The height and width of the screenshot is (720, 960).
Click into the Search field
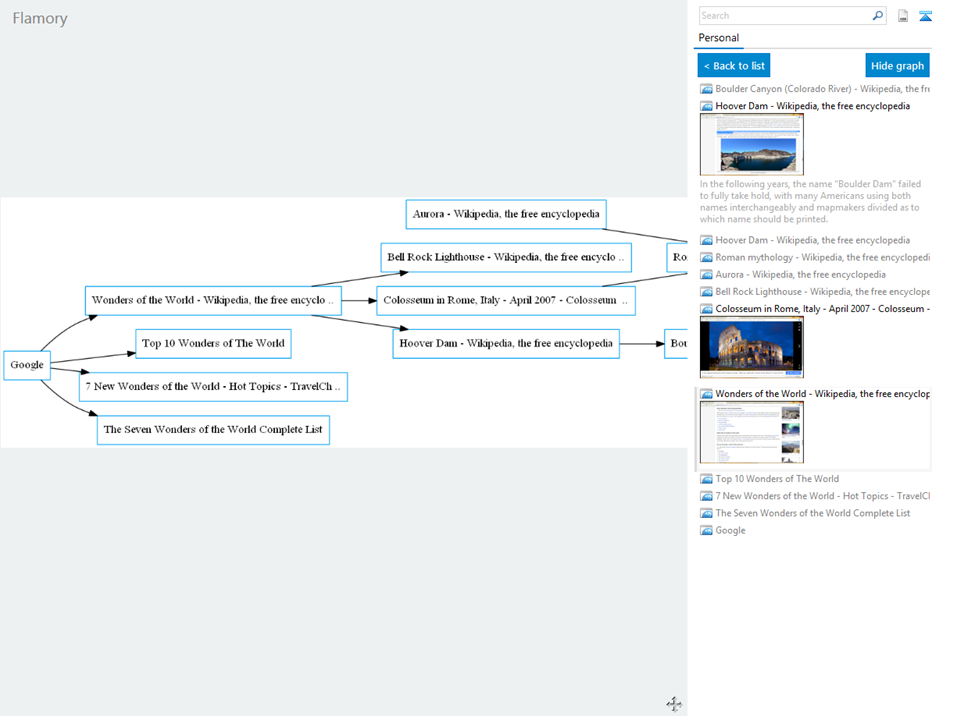pos(785,16)
